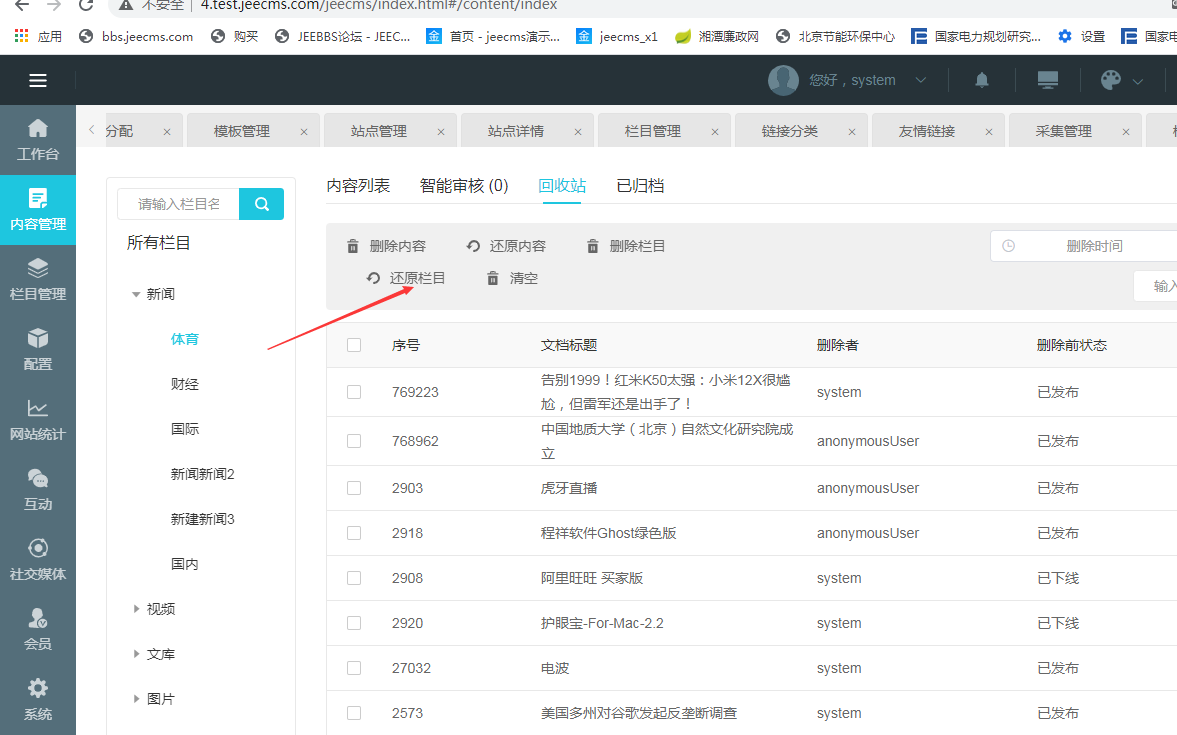Click the hamburger menu icon
Image resolution: width=1177 pixels, height=735 pixels.
(x=38, y=81)
